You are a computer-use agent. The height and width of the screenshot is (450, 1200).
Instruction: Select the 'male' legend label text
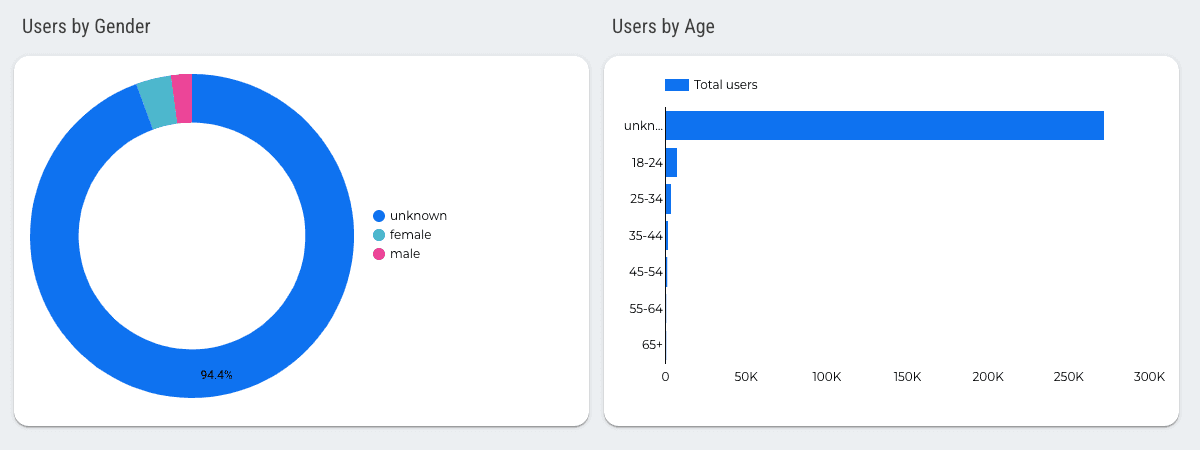pyautogui.click(x=405, y=254)
